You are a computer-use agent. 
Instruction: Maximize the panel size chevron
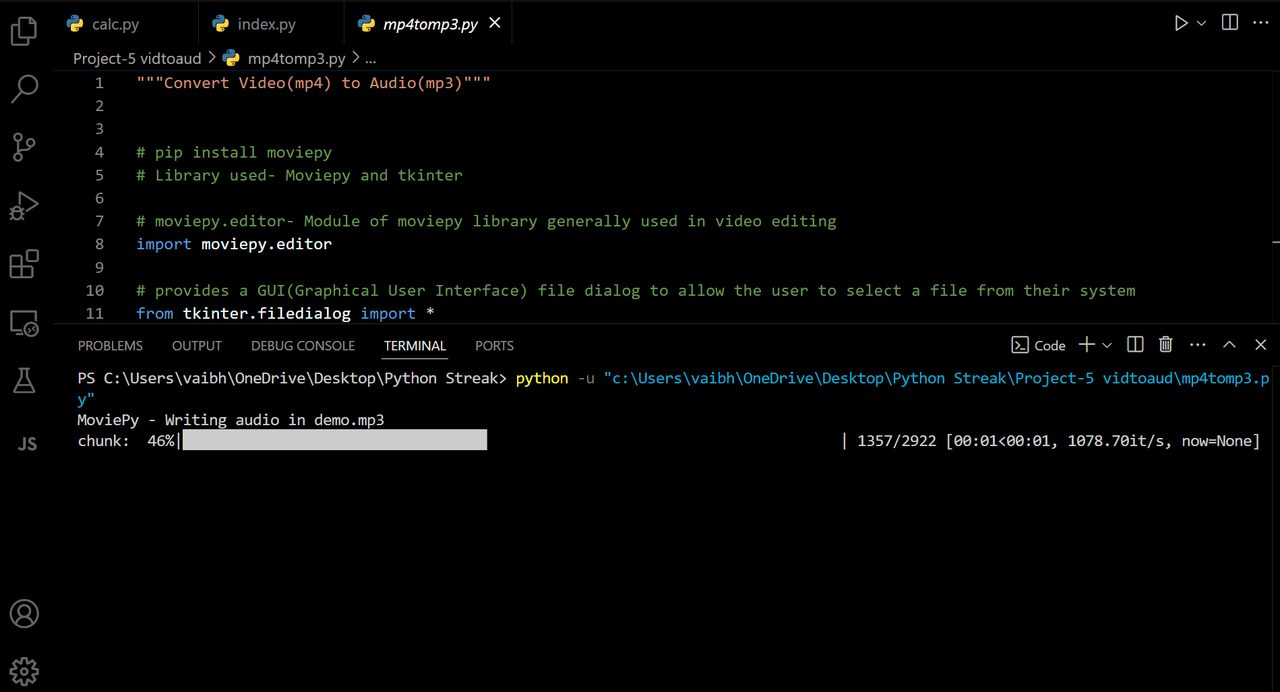pos(1230,344)
